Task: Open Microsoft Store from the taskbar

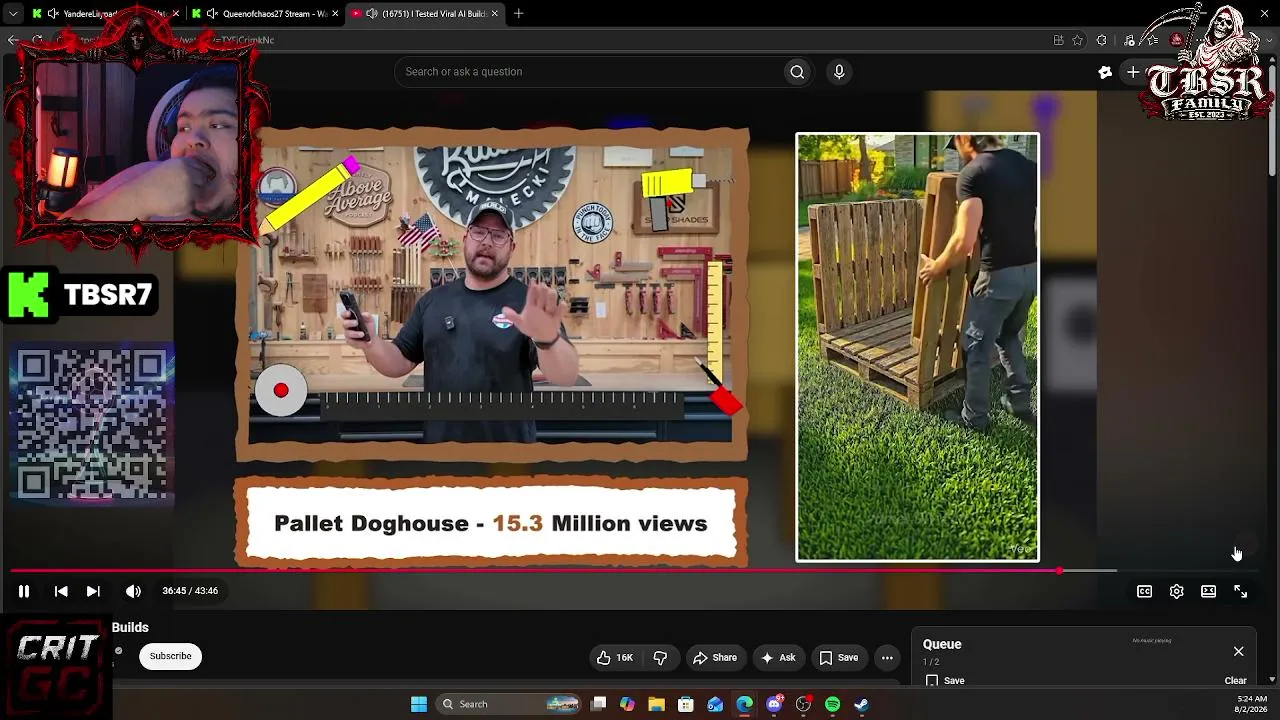Action: pos(686,704)
